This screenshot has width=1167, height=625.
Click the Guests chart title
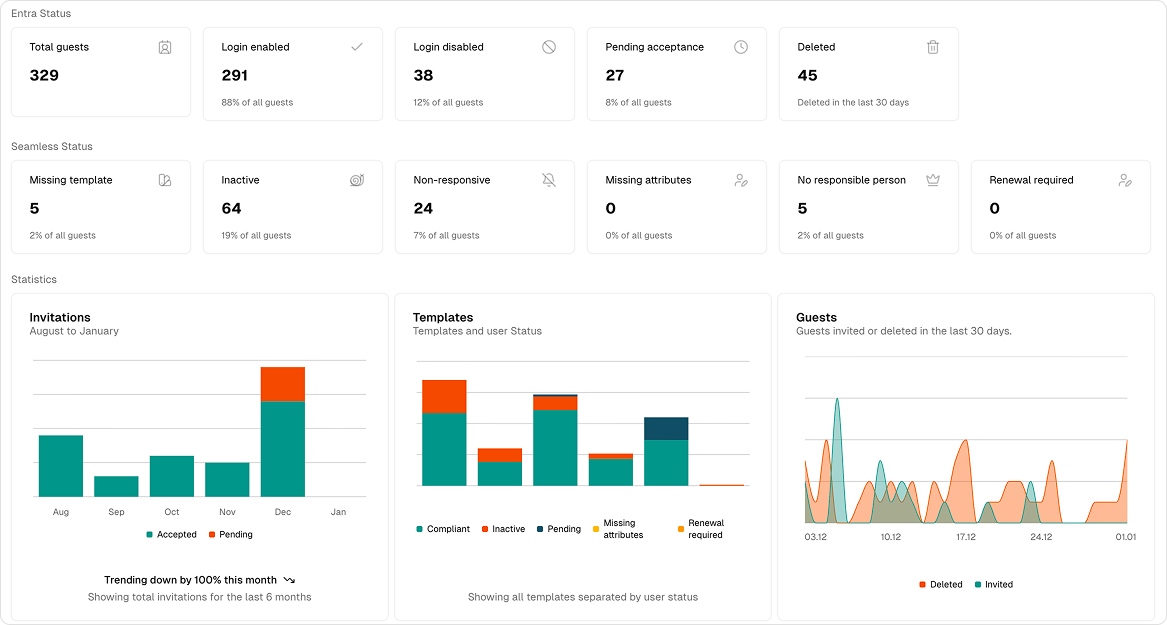tap(816, 317)
